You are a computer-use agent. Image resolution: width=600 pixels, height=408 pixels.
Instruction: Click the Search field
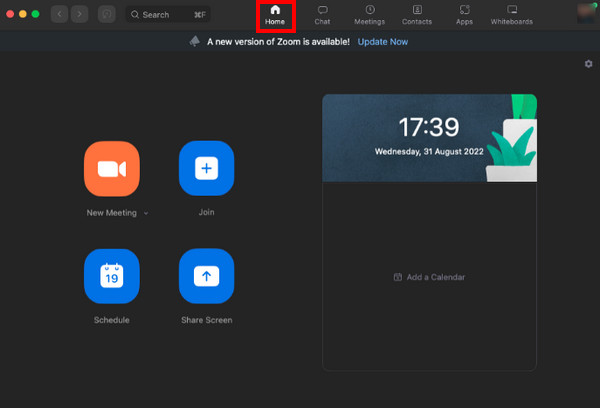[168, 15]
